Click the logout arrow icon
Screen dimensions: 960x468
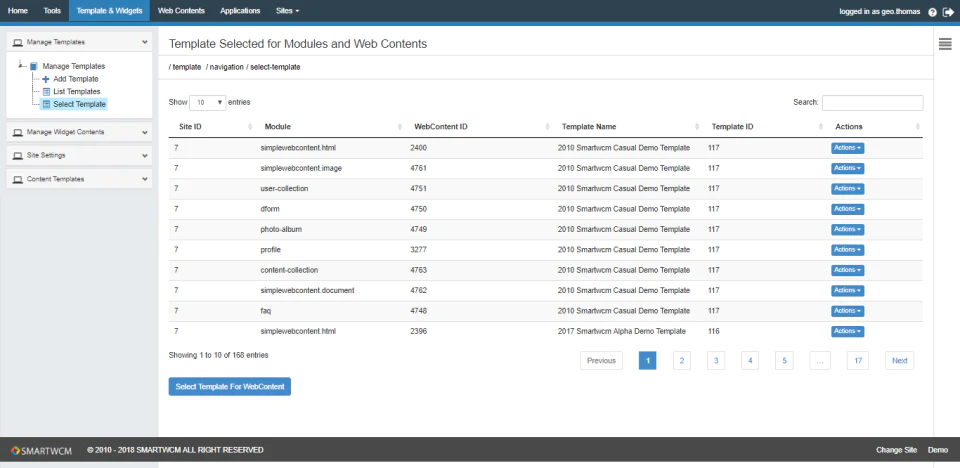click(x=948, y=12)
